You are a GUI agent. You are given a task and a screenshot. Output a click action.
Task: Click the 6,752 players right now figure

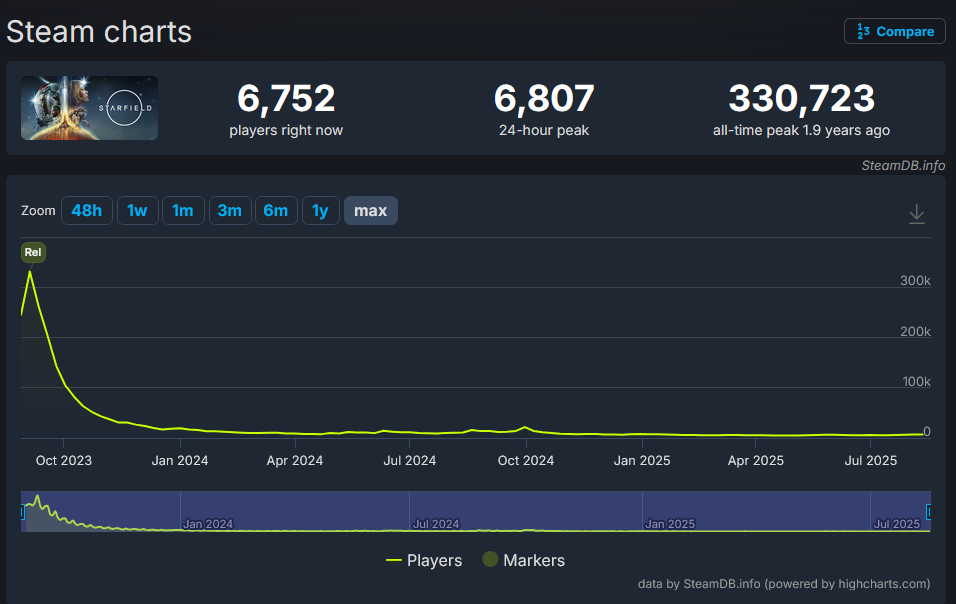click(x=286, y=98)
